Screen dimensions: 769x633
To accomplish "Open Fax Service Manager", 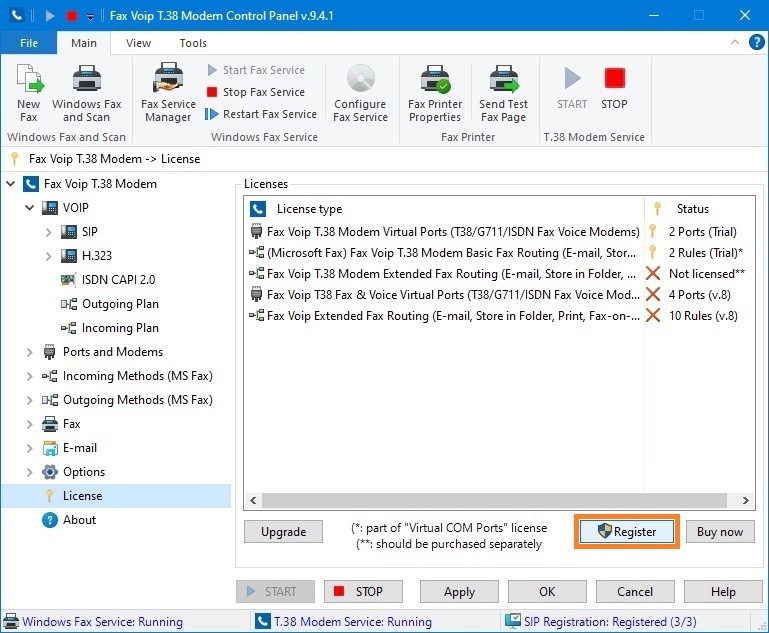I will 168,93.
